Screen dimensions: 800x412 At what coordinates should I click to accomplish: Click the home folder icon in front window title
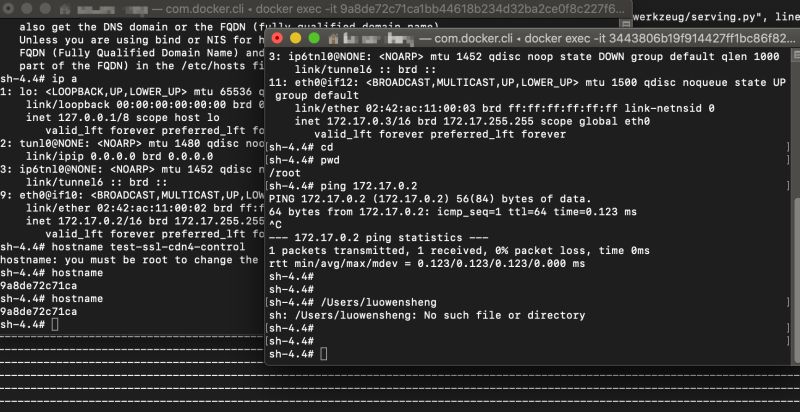pyautogui.click(x=334, y=38)
